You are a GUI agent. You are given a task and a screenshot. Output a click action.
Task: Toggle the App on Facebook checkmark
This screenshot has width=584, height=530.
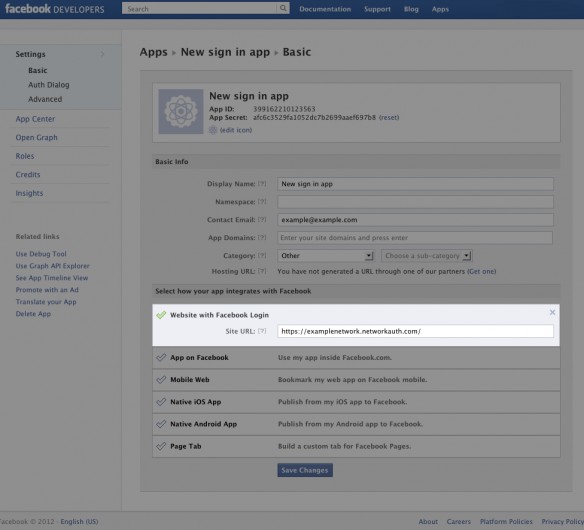pyautogui.click(x=161, y=357)
